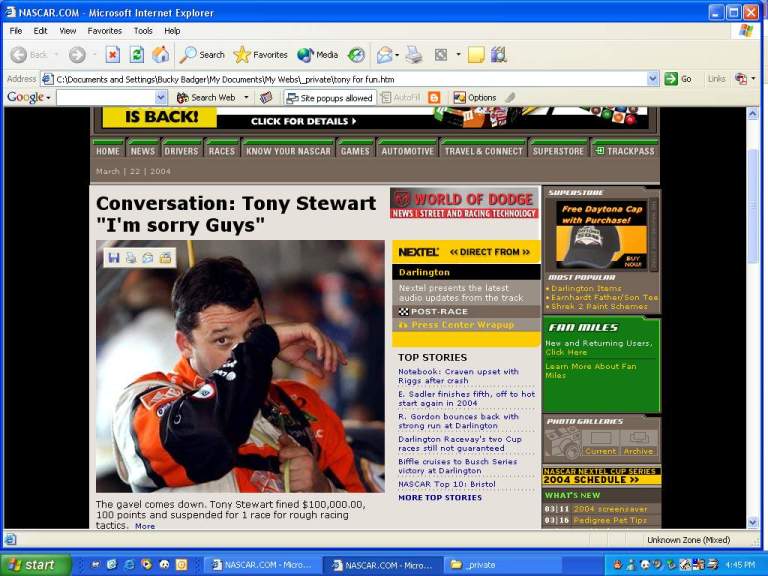Expand the Search Web dropdown arrow
Image resolution: width=768 pixels, height=576 pixels.
[x=246, y=97]
